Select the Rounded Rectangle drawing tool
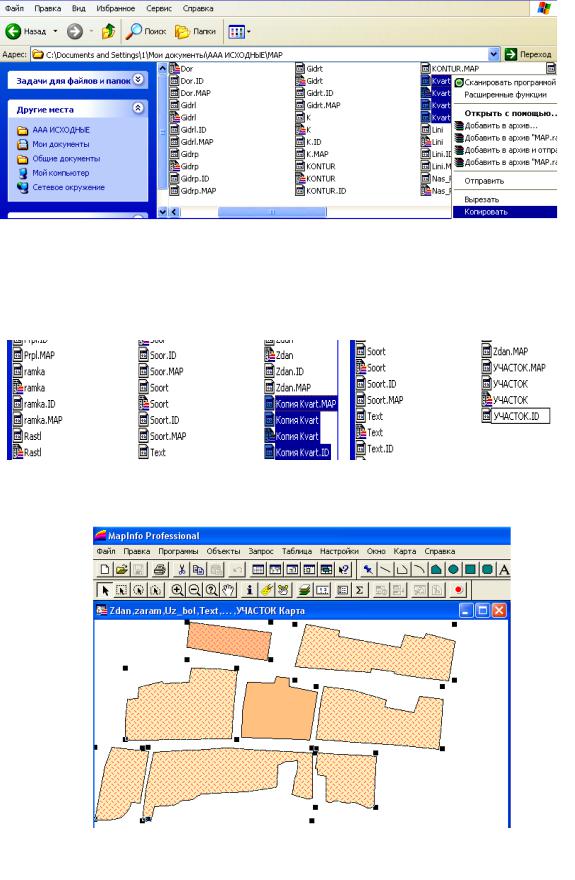The height and width of the screenshot is (880, 575). point(487,570)
